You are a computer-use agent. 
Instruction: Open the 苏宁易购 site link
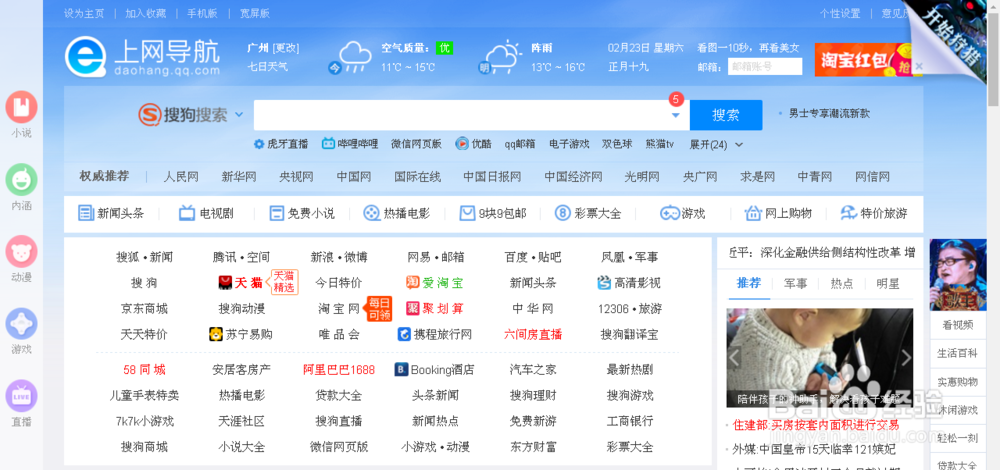coord(240,334)
